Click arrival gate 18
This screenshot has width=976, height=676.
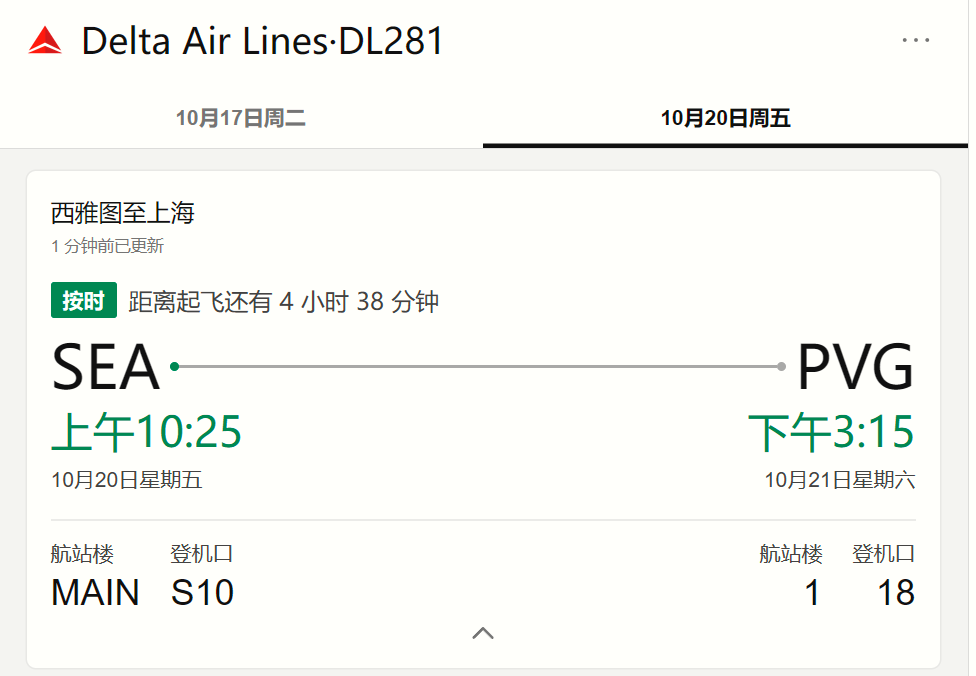click(896, 592)
